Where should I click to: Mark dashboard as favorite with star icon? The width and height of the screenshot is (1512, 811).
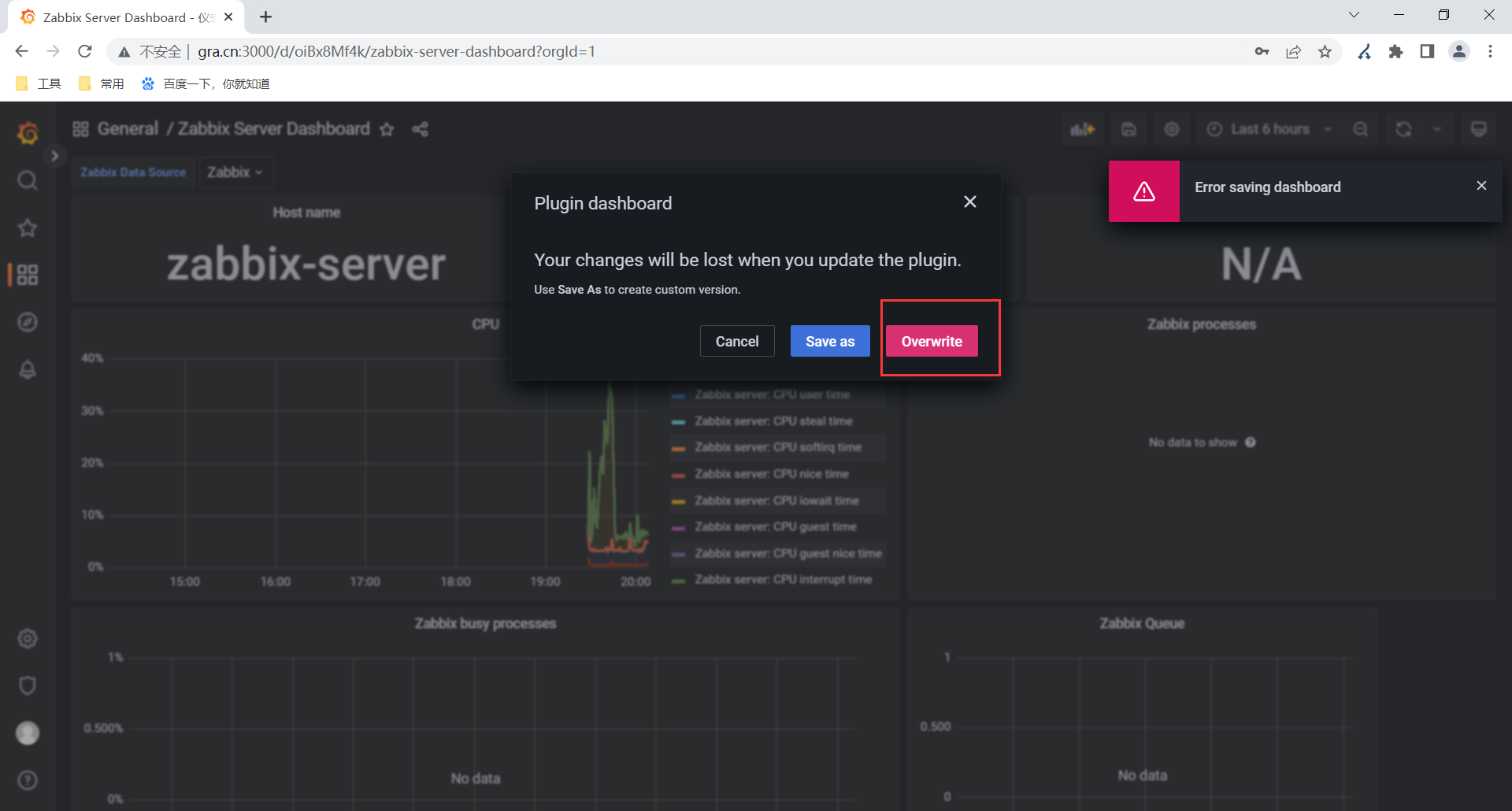point(387,129)
